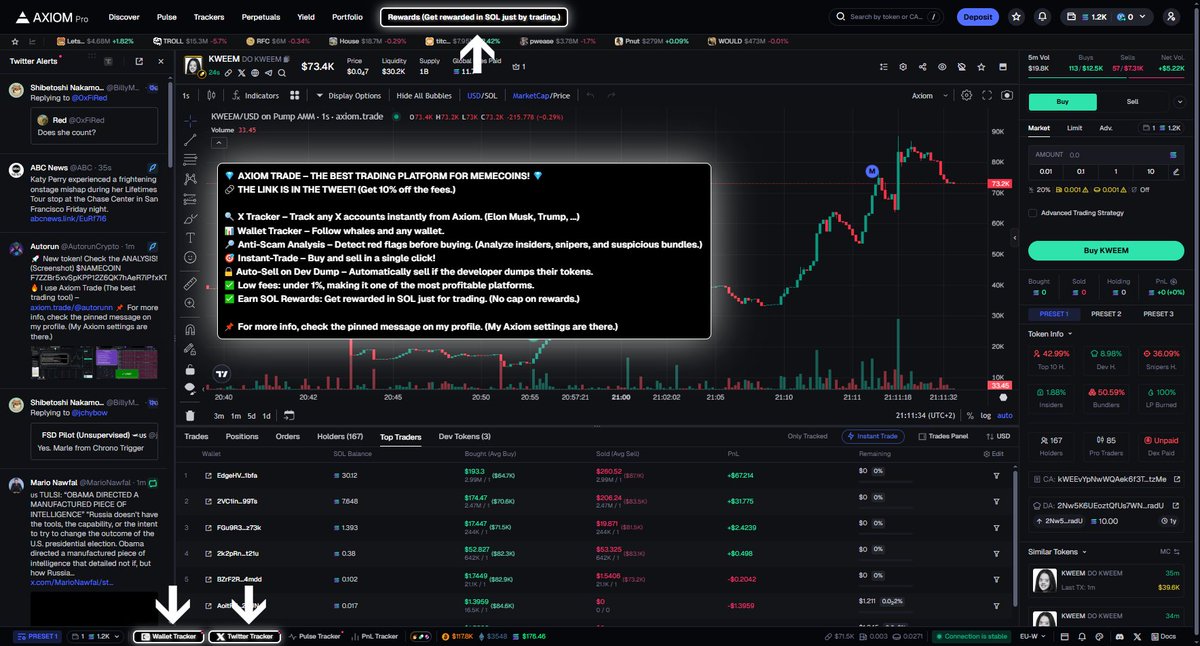Delete drawings with trash icon

pos(190,415)
